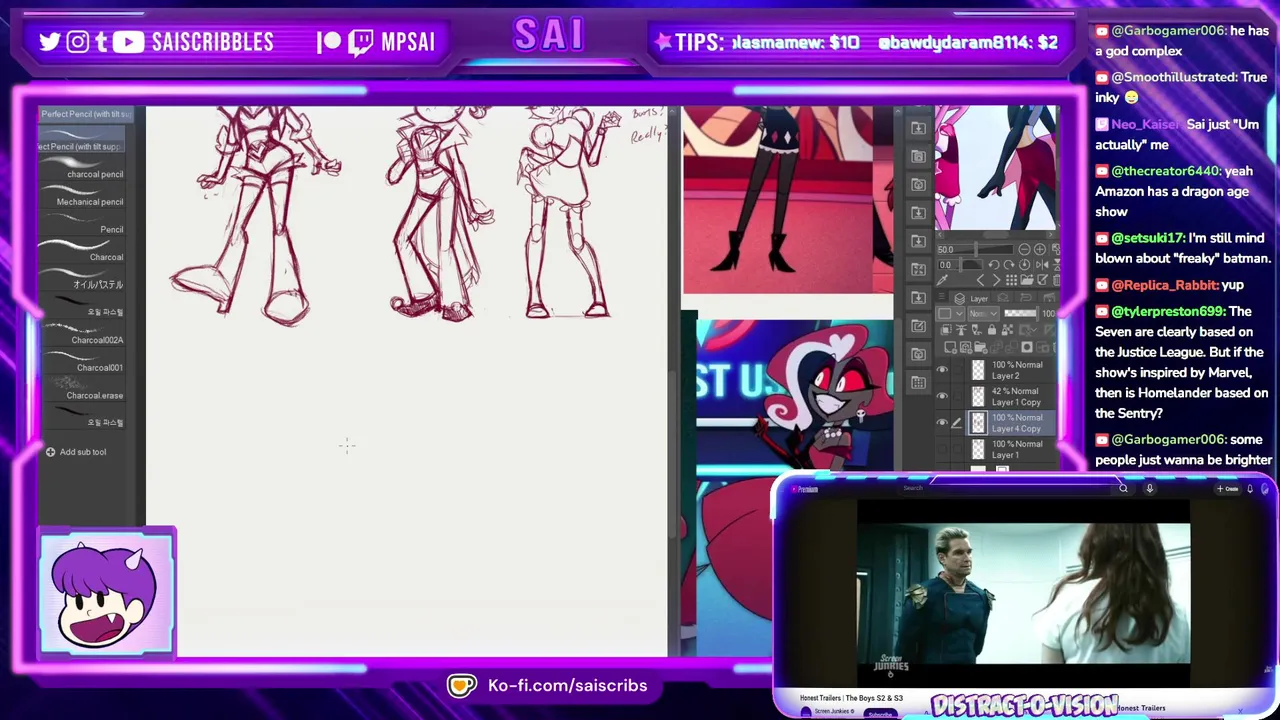Switch to the tab right of Layer
Image resolution: width=1280 pixels, height=720 pixels.
(x=1003, y=297)
